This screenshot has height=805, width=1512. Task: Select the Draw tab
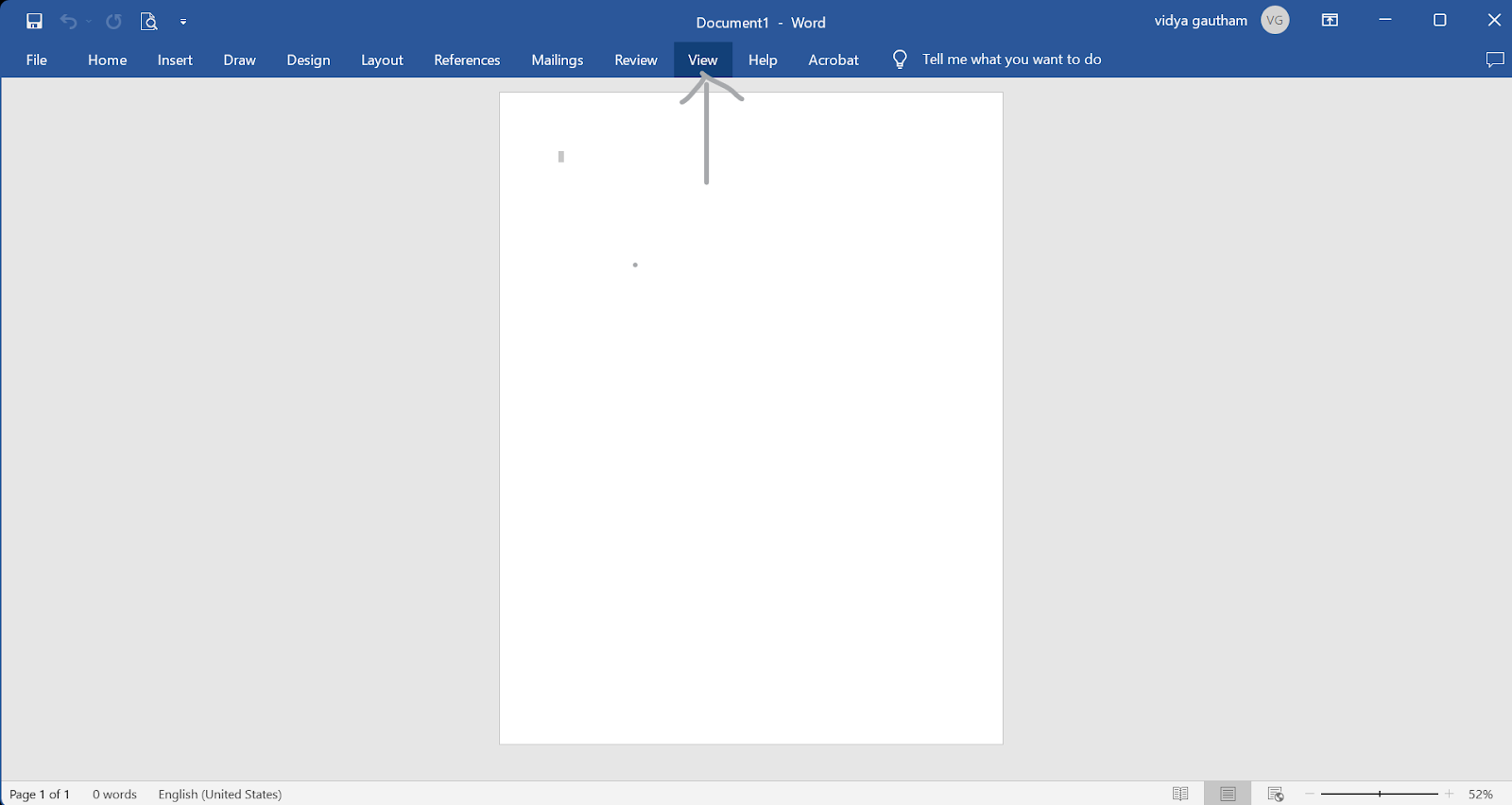tap(240, 60)
